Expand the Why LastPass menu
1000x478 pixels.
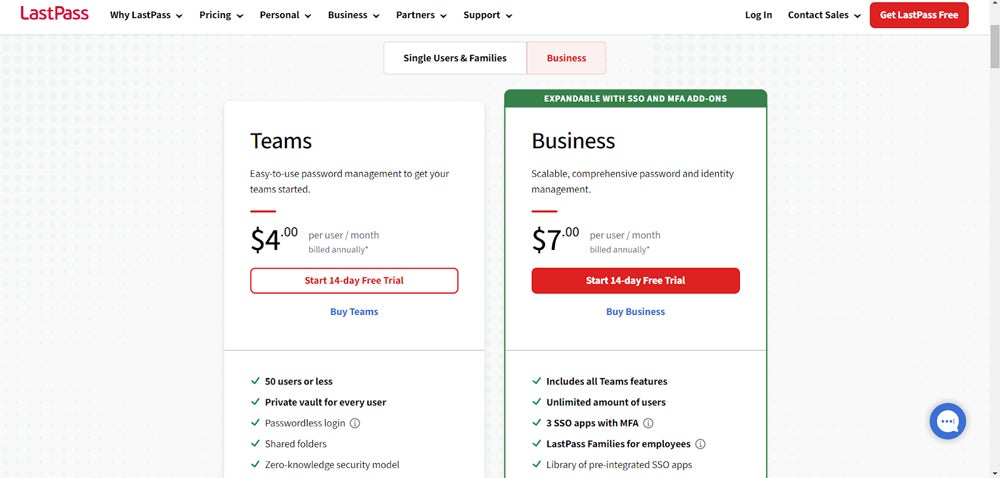[x=146, y=15]
